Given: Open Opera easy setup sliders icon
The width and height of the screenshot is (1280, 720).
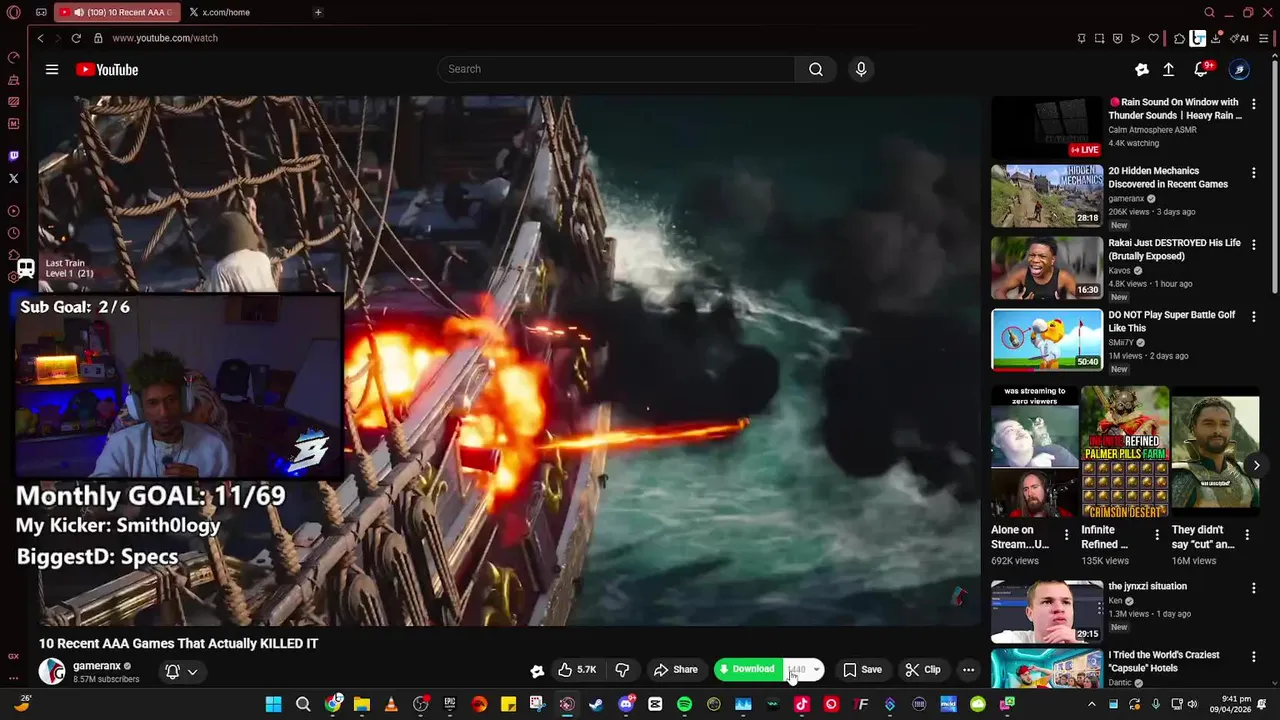Looking at the screenshot, I should point(1265,38).
